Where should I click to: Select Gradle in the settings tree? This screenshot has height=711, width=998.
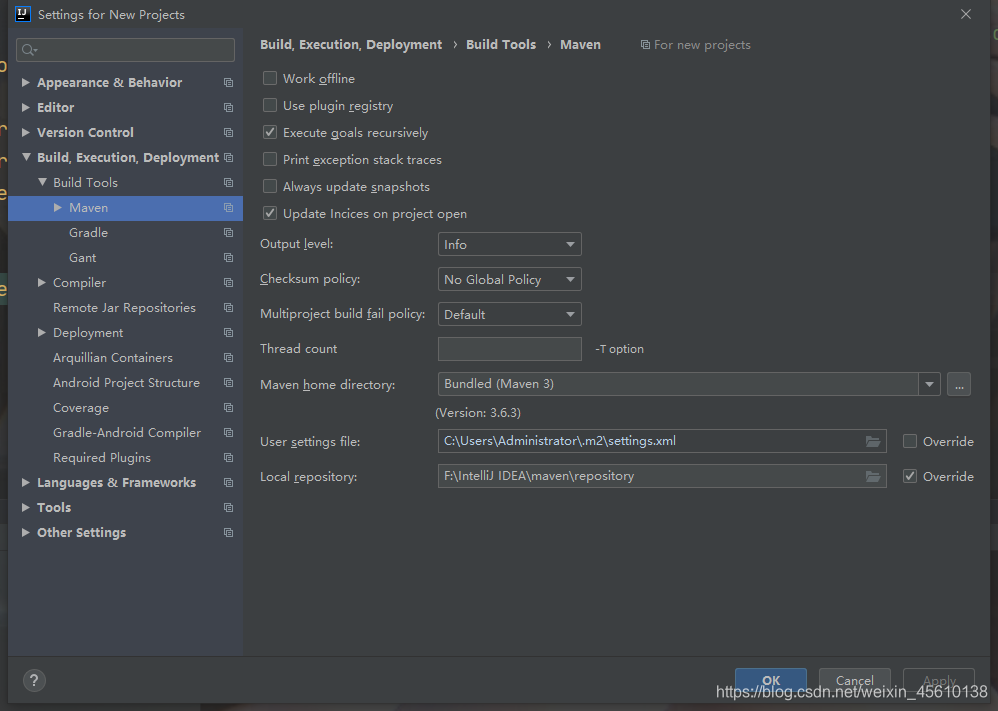click(88, 232)
